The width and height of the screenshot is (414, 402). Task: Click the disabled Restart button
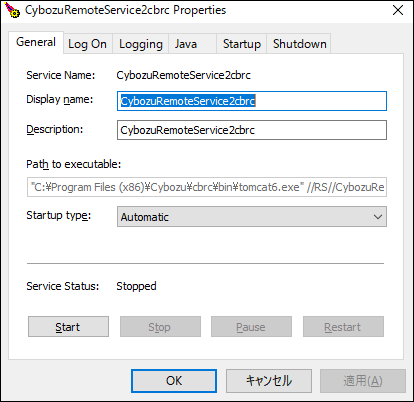tap(343, 327)
